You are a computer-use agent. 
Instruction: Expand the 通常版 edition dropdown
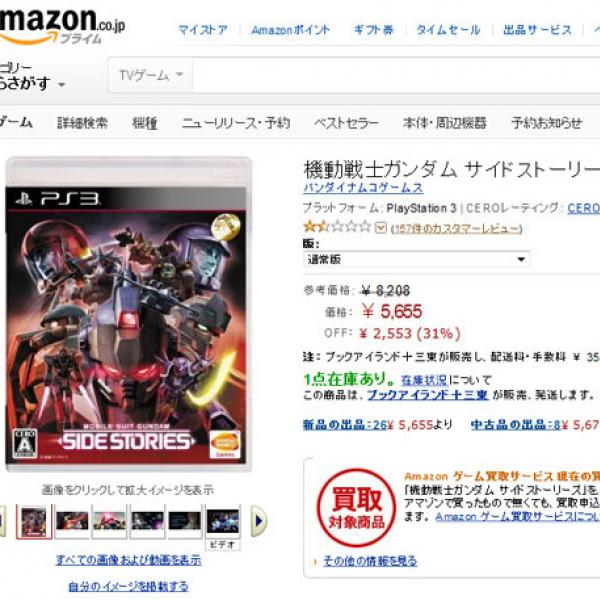[x=416, y=259]
